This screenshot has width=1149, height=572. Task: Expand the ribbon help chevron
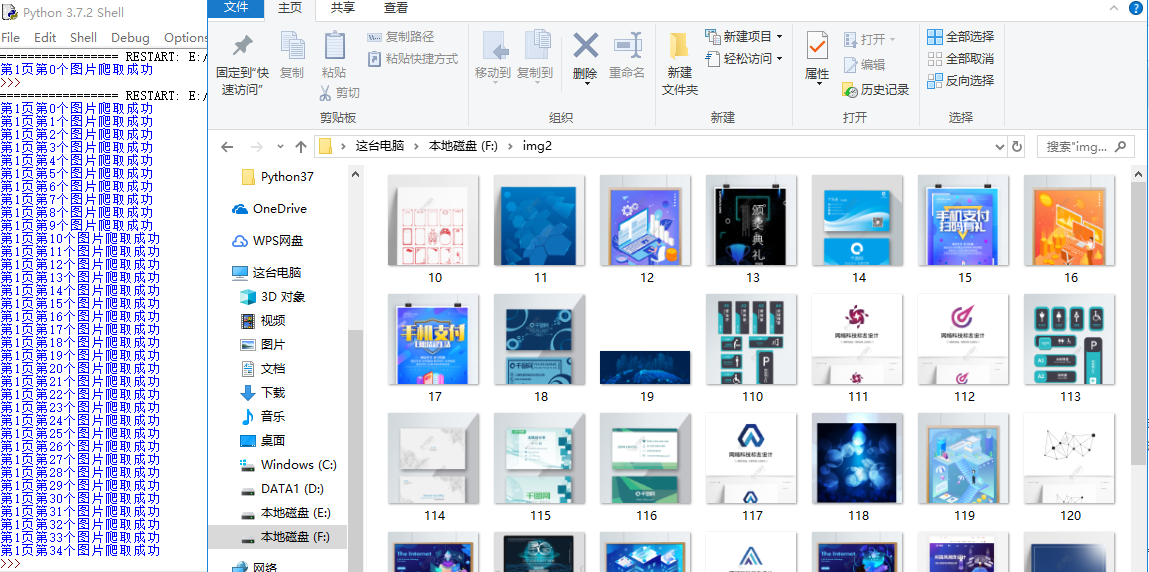(1114, 7)
